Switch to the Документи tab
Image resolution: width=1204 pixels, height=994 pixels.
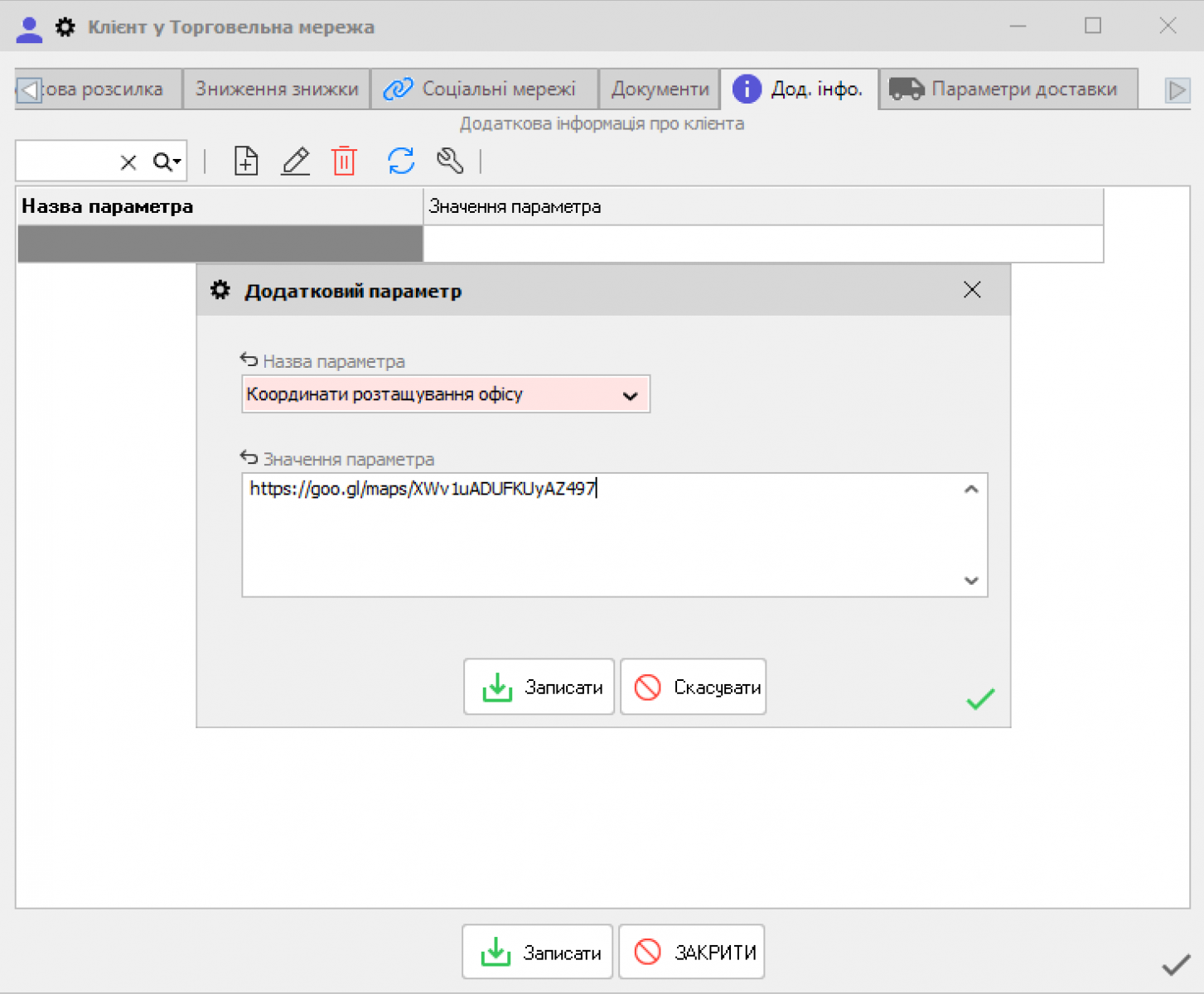point(660,89)
